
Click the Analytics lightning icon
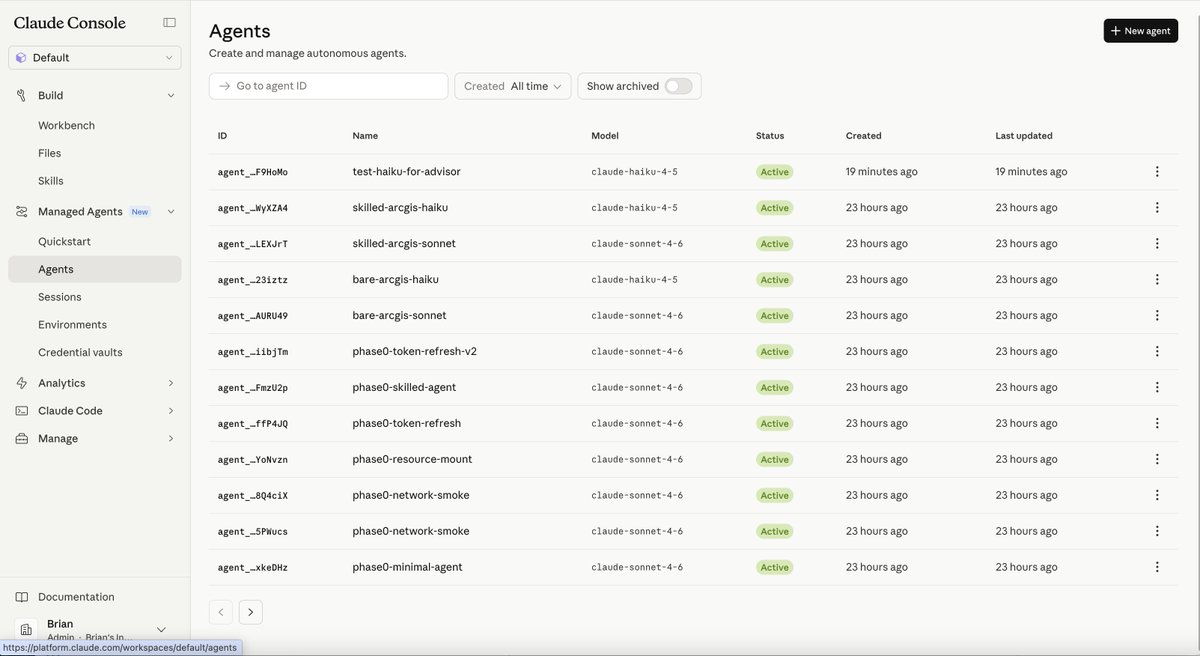pyautogui.click(x=22, y=383)
